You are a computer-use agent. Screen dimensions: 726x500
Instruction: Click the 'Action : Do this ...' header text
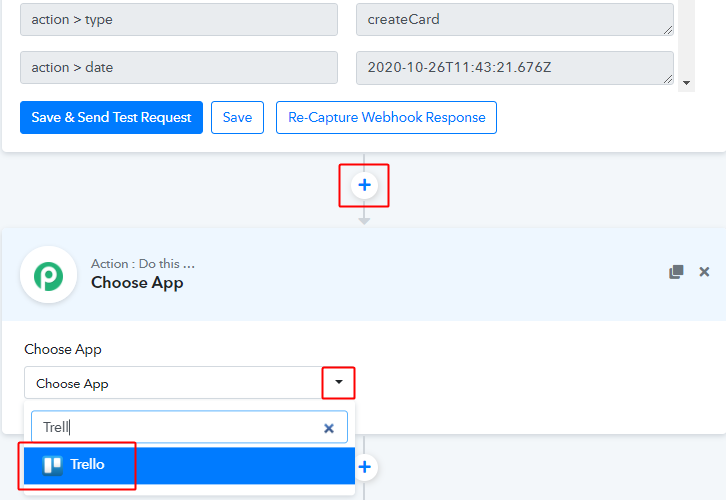[x=143, y=264]
